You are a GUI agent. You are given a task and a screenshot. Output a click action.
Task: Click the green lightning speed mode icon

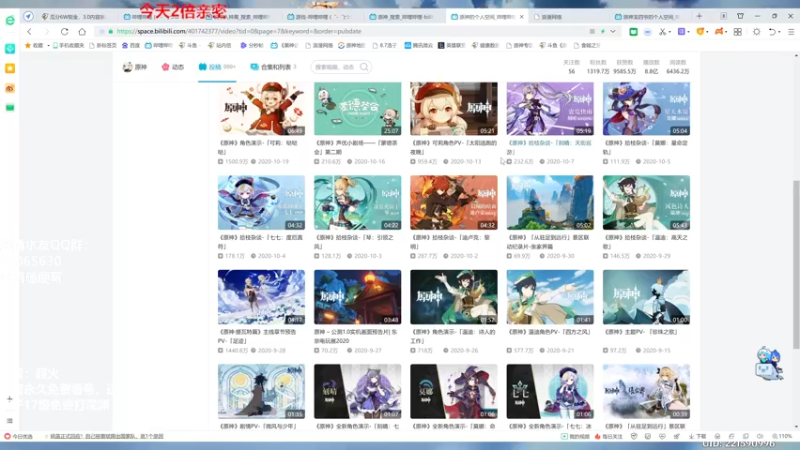click(603, 32)
